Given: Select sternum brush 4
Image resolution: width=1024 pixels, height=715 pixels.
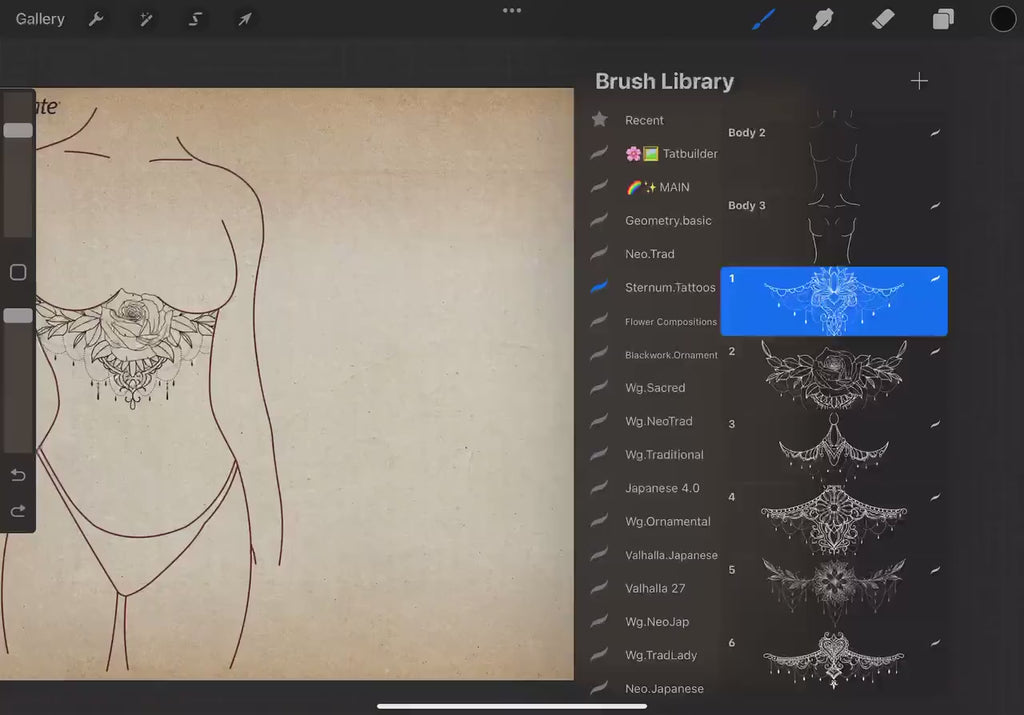Looking at the screenshot, I should [x=834, y=520].
